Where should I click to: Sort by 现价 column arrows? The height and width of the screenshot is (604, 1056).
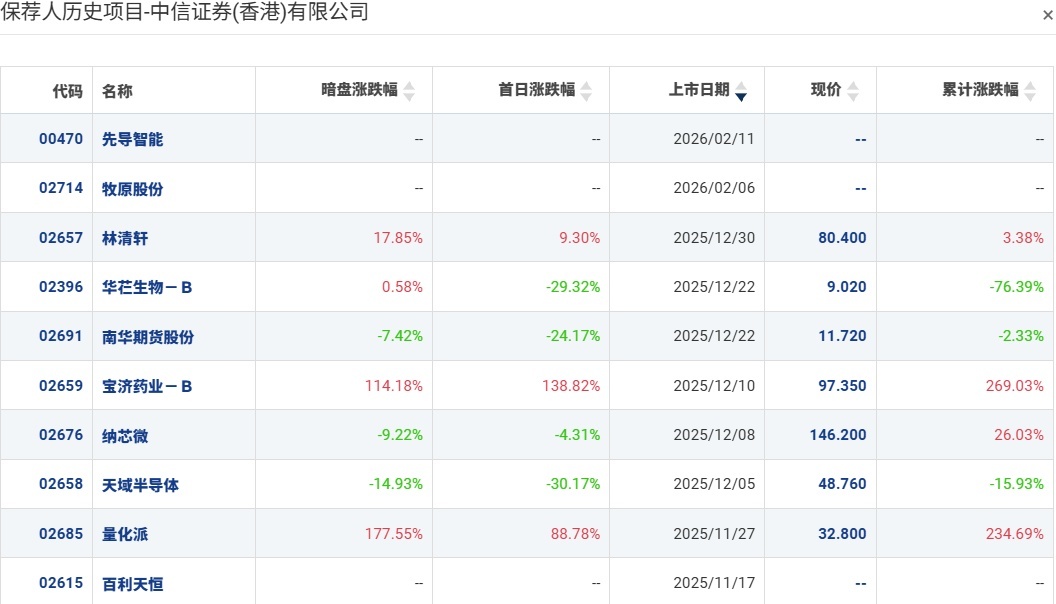853,90
